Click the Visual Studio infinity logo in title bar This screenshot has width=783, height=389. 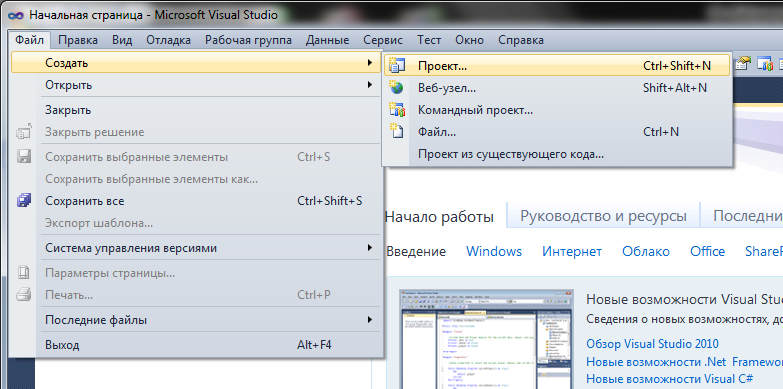point(17,14)
